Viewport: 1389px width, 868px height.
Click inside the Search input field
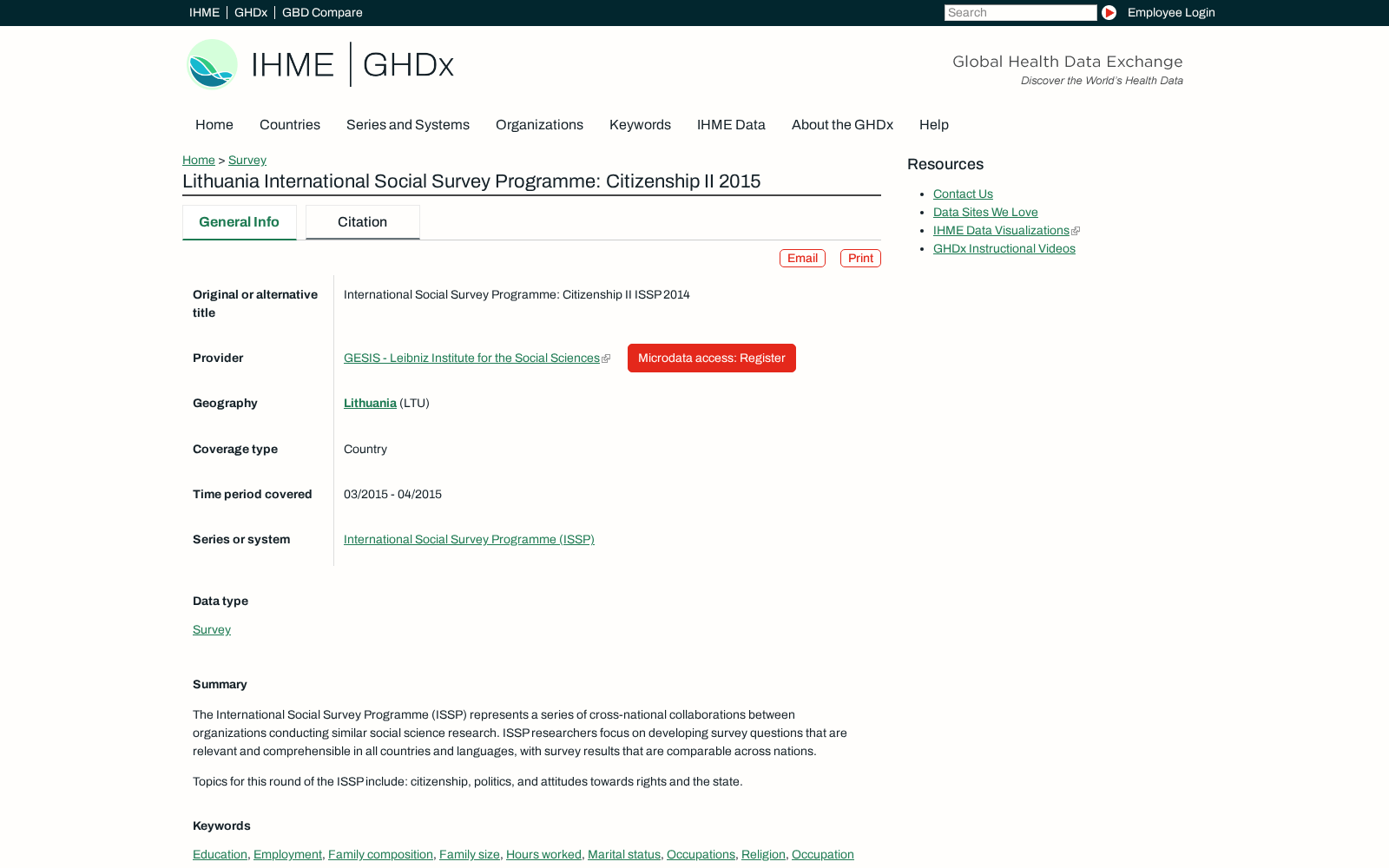pyautogui.click(x=1020, y=12)
